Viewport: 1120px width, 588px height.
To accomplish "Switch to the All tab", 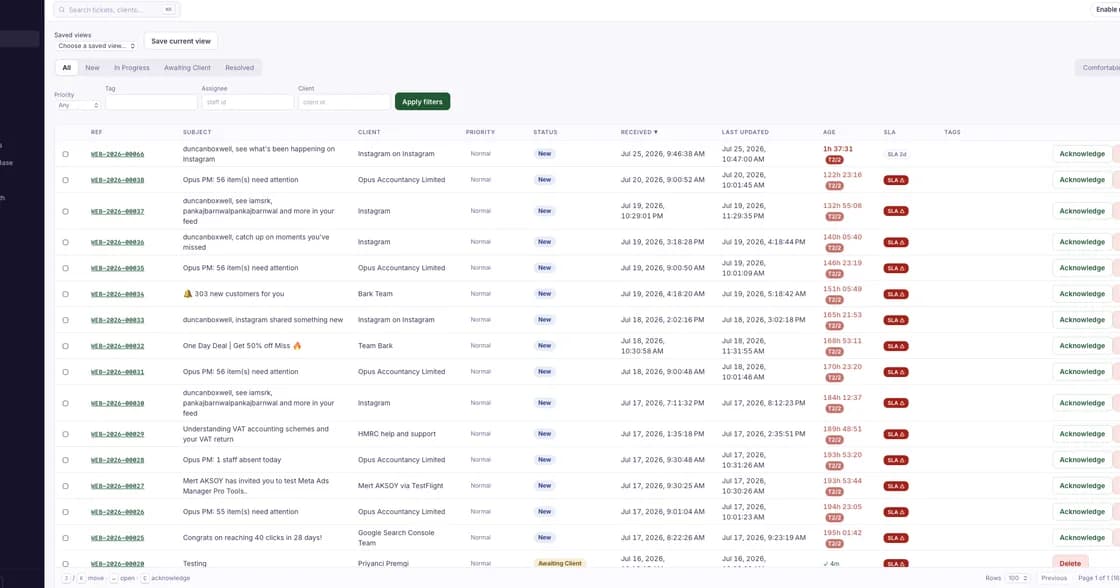I will coord(66,68).
